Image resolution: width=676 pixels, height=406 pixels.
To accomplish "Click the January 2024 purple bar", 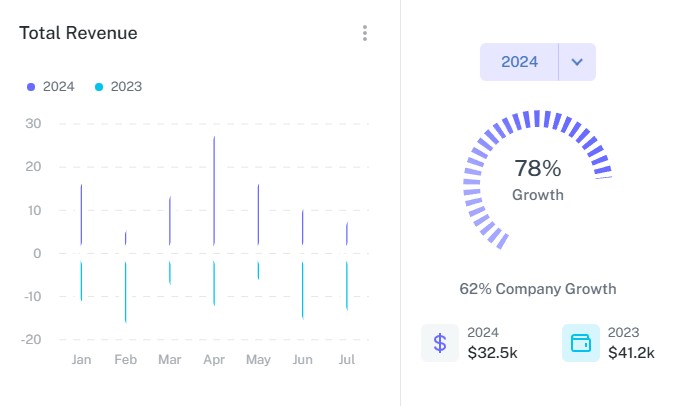I will (81, 214).
